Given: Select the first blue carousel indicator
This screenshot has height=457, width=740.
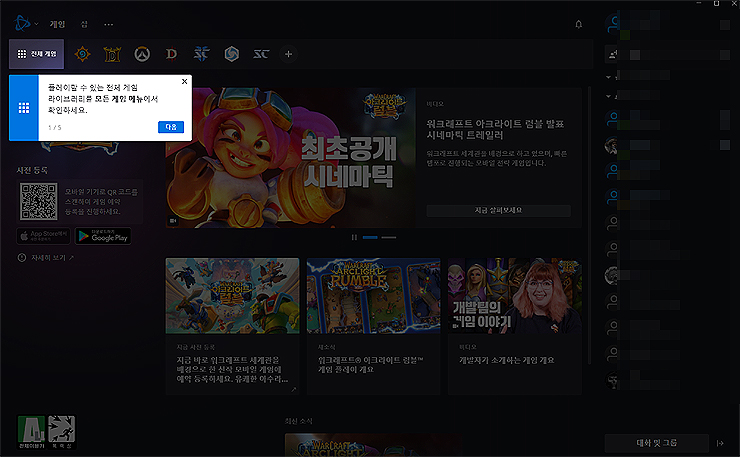Looking at the screenshot, I should click(x=370, y=237).
